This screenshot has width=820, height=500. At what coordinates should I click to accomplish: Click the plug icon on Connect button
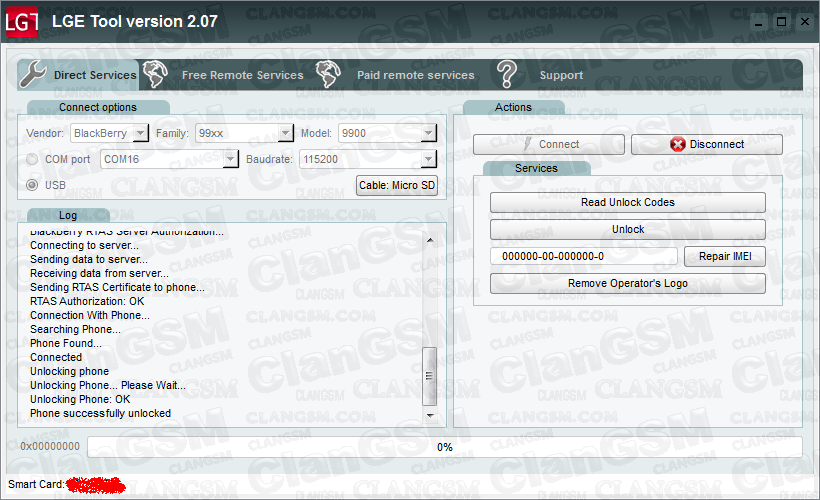[x=528, y=144]
